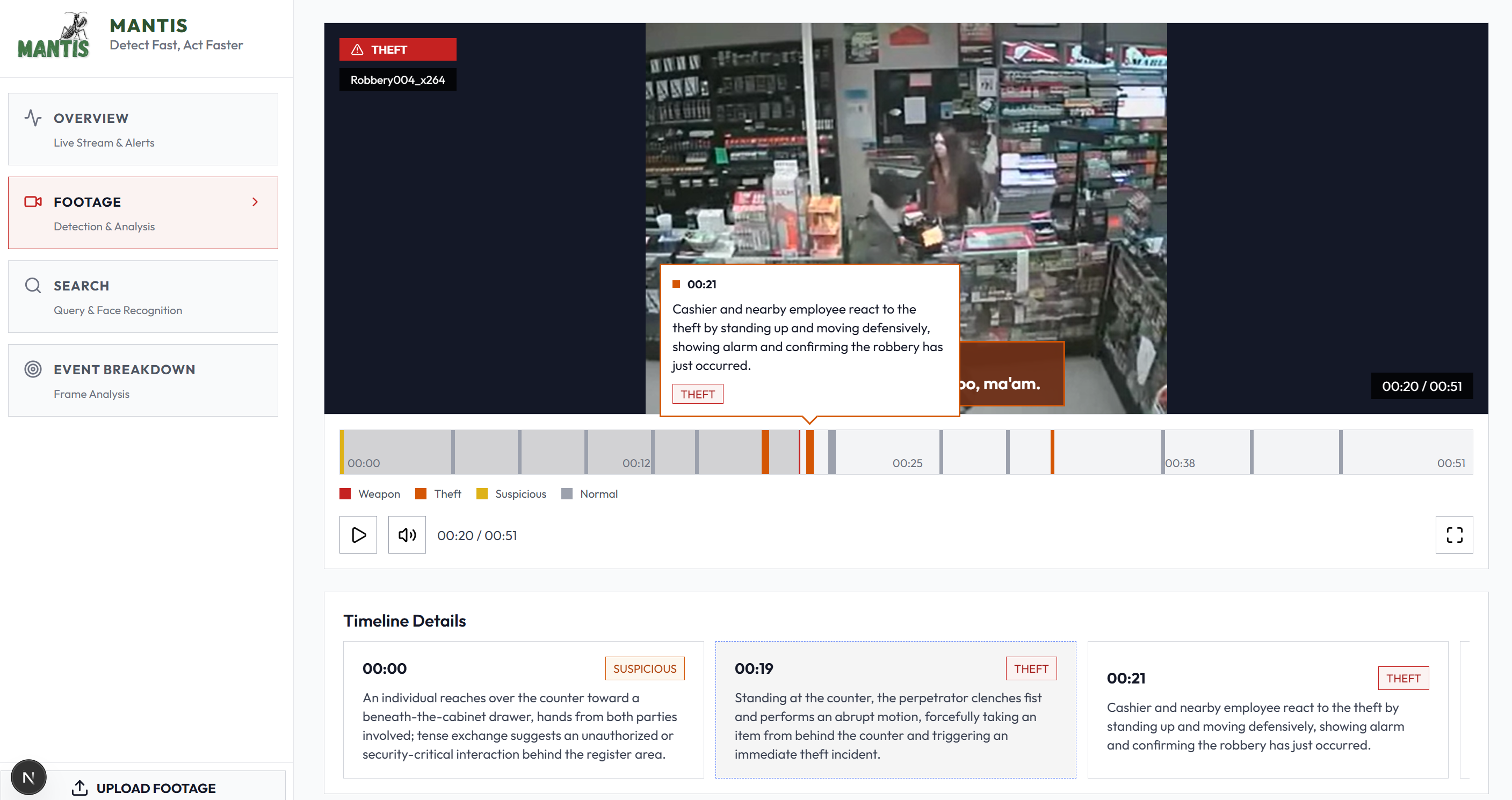Viewport: 1512px width, 800px height.
Task: Click the upload arrow icon
Action: coord(80,788)
